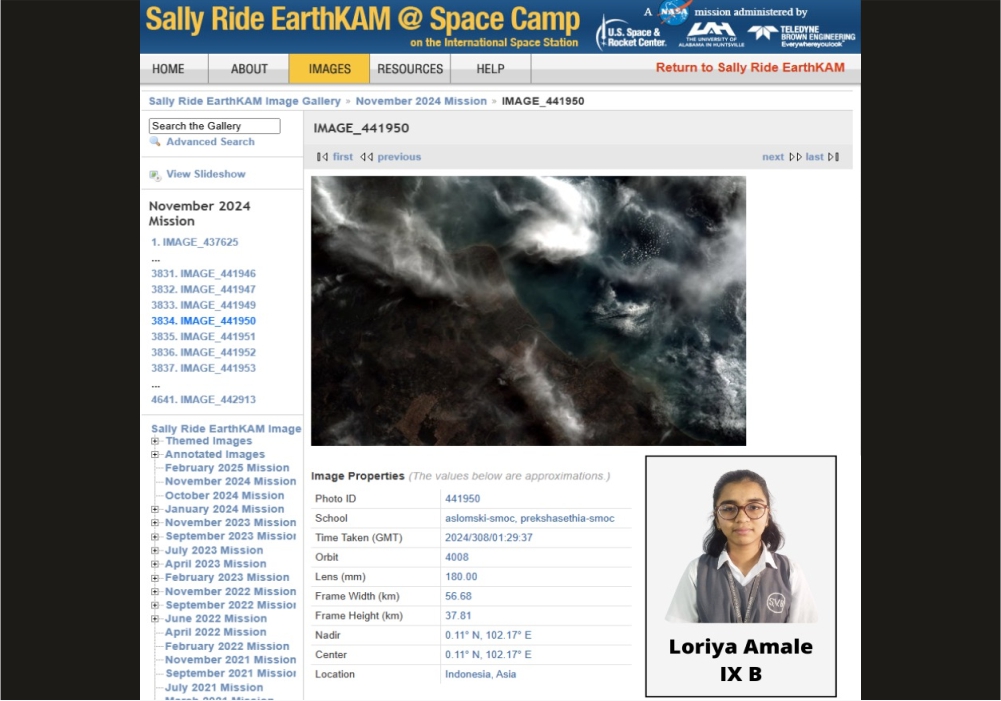1001x701 pixels.
Task: Click the previous double-arrow icon
Action: click(x=366, y=157)
